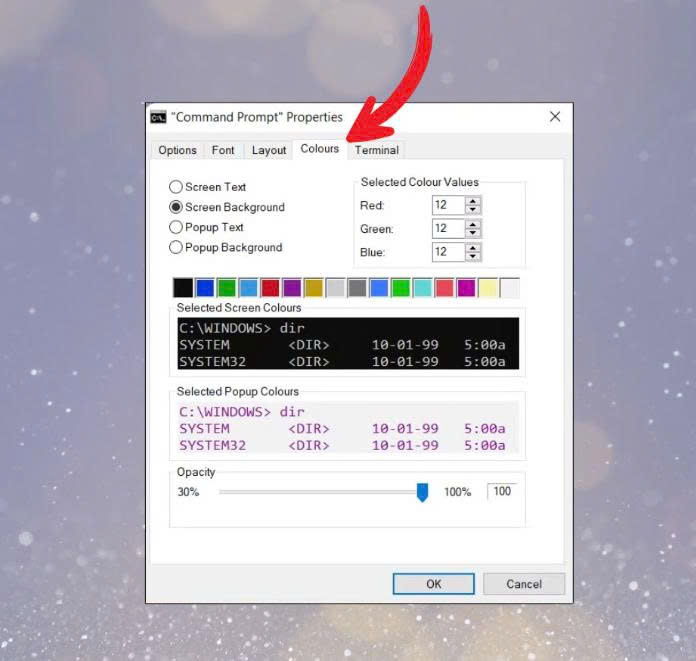Image resolution: width=696 pixels, height=661 pixels.
Task: Decrease the Blue value with down arrow
Action: tap(473, 257)
